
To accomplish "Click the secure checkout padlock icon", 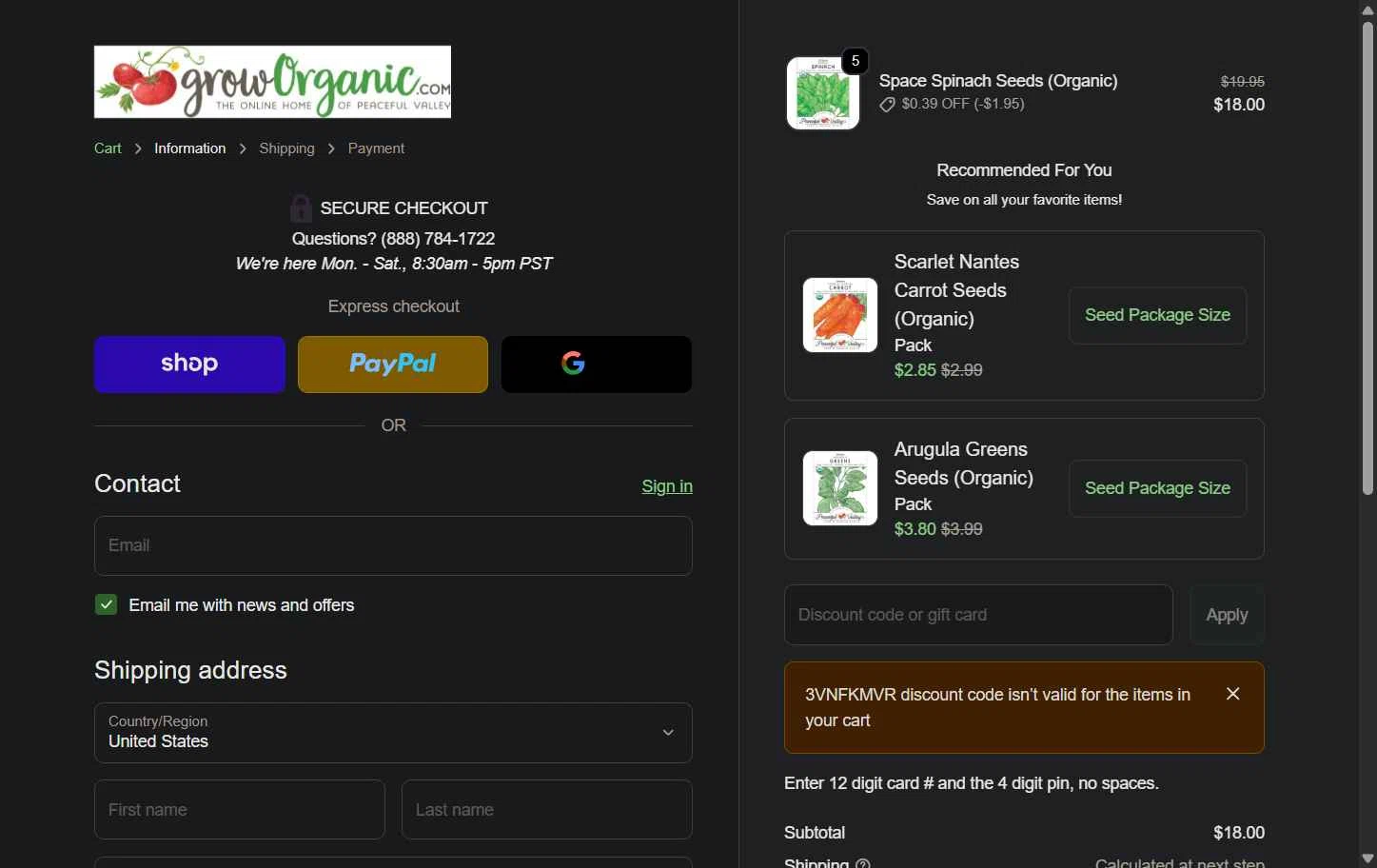I will coord(301,207).
